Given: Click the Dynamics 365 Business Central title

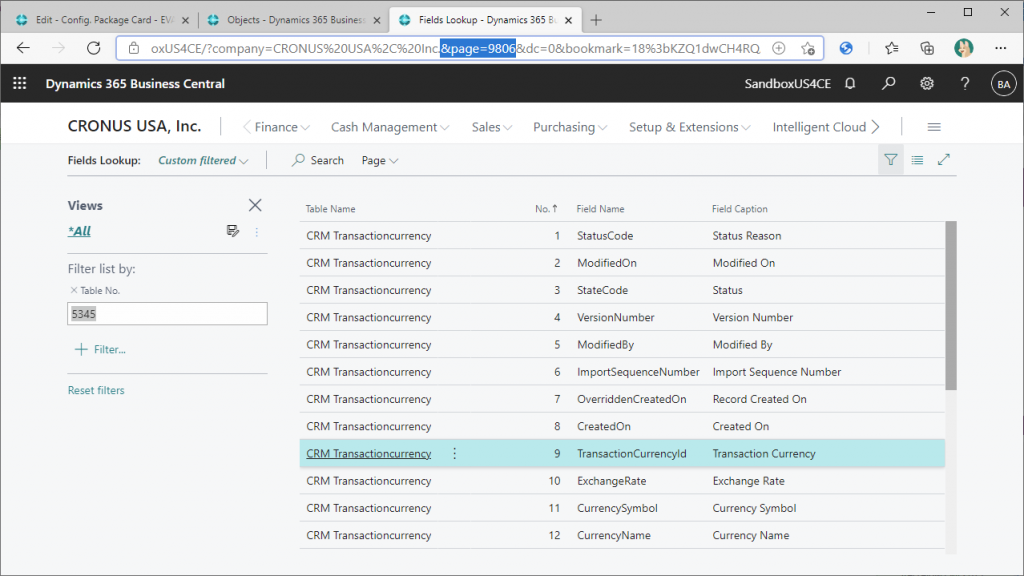Looking at the screenshot, I should point(135,84).
